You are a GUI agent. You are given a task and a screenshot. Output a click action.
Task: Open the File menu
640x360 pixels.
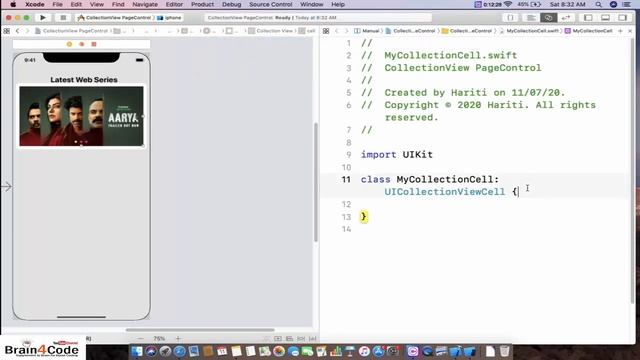click(57, 4)
